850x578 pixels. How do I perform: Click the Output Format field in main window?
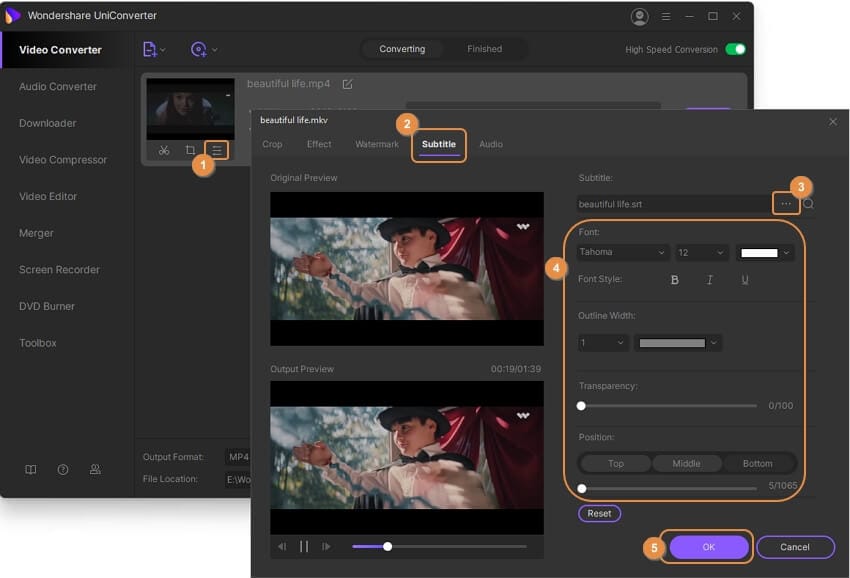pos(237,457)
